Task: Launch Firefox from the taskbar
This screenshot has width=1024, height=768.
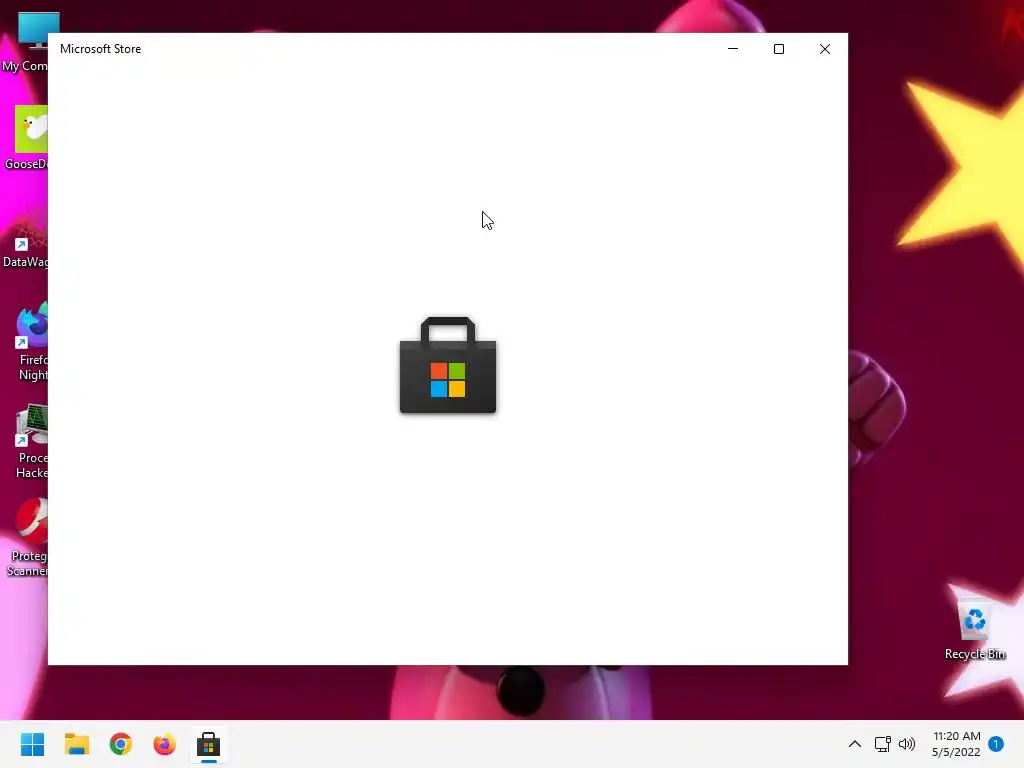Action: pyautogui.click(x=165, y=744)
